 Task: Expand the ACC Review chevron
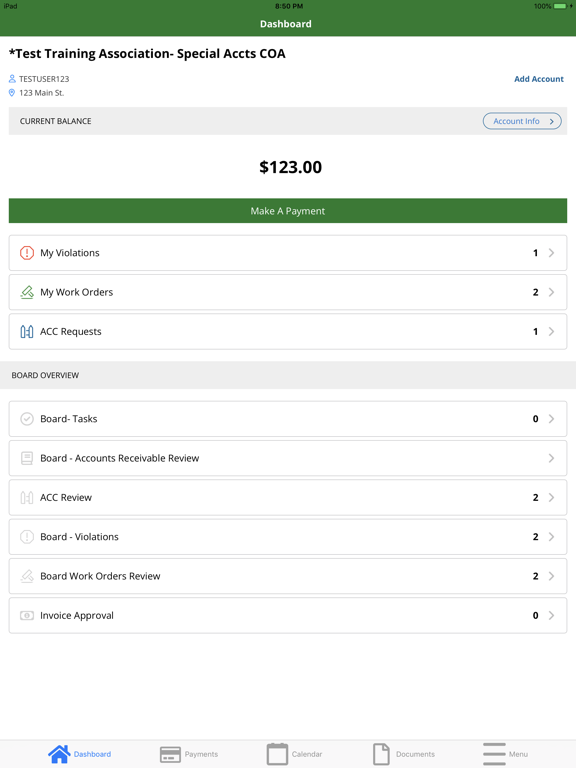(x=551, y=497)
